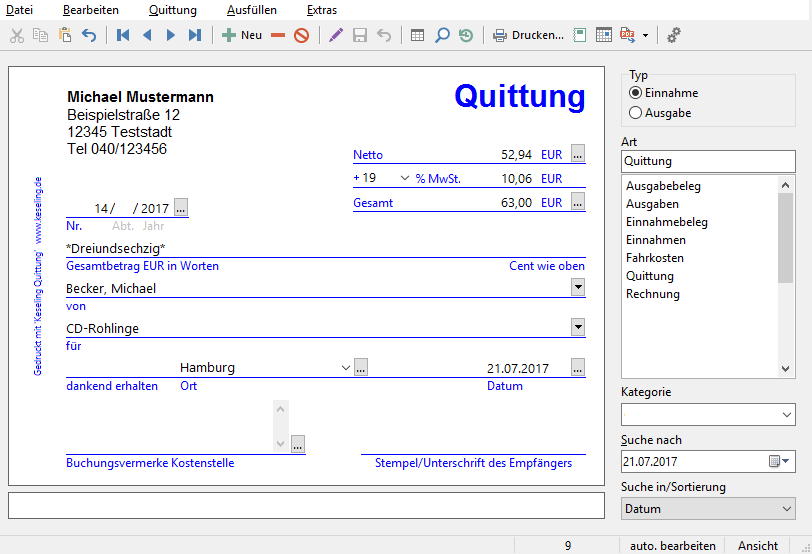Click the PDF export icon
The height and width of the screenshot is (554, 812).
(627, 35)
